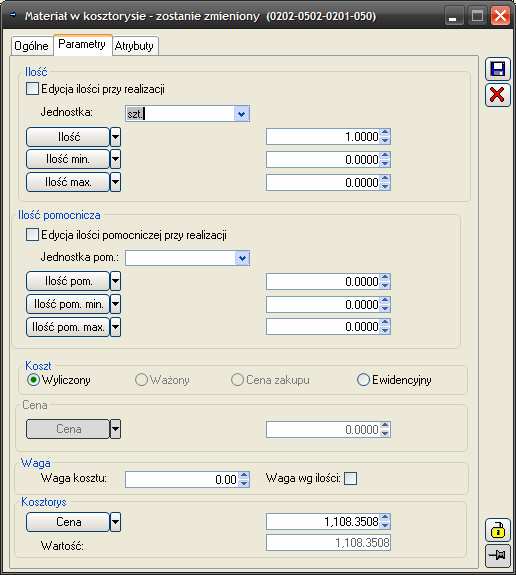Screen dimensions: 516x575
Task: Select the Ewidencyjny cost radio button
Action: (363, 380)
